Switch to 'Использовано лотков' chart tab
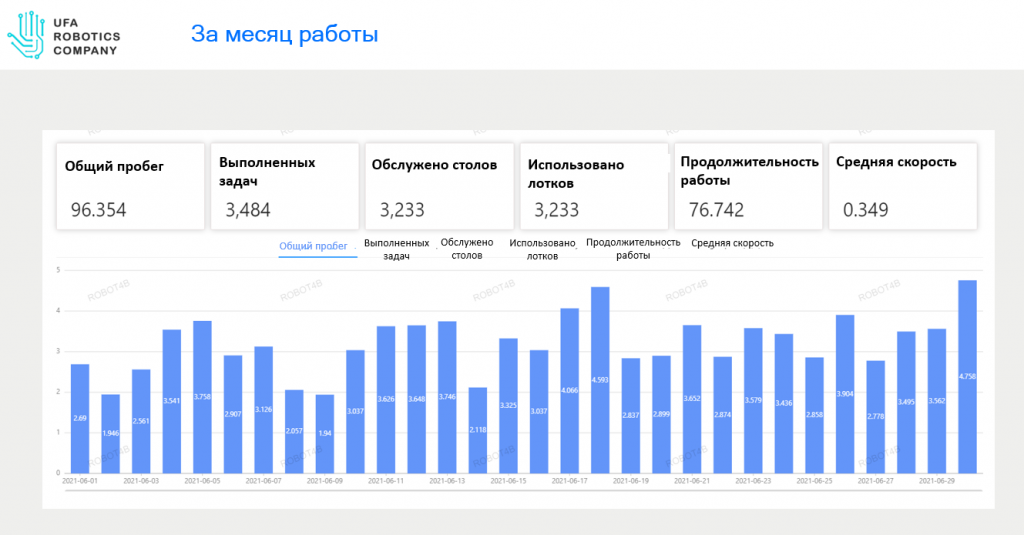 [542, 250]
